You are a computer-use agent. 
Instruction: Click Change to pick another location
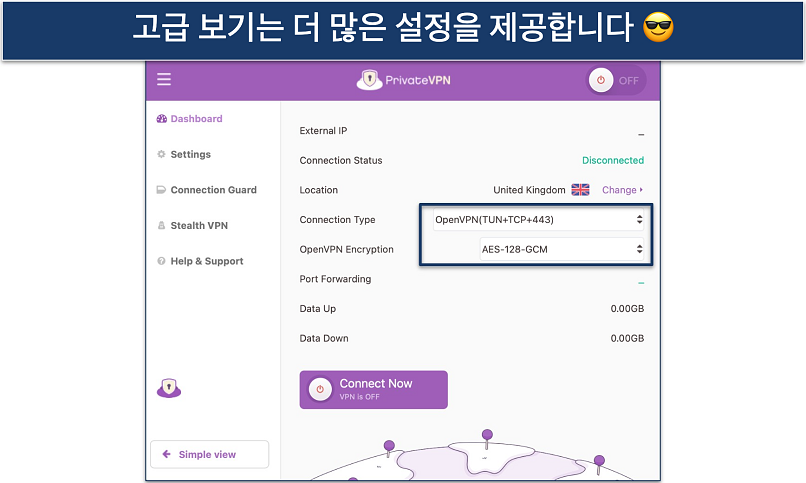tap(622, 190)
